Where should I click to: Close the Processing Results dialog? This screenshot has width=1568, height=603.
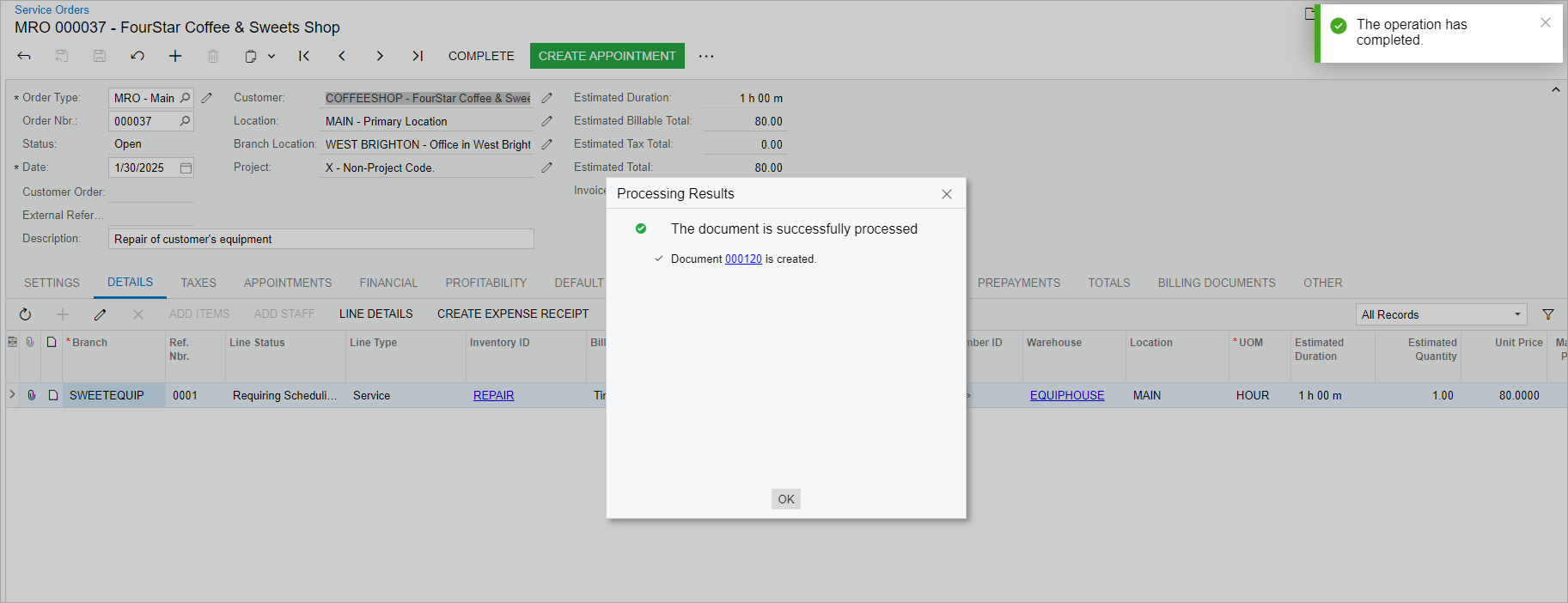(947, 194)
